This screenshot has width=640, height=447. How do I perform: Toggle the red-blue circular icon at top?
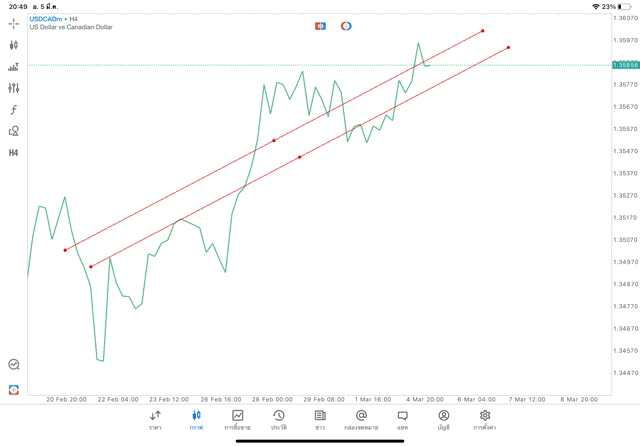(346, 26)
